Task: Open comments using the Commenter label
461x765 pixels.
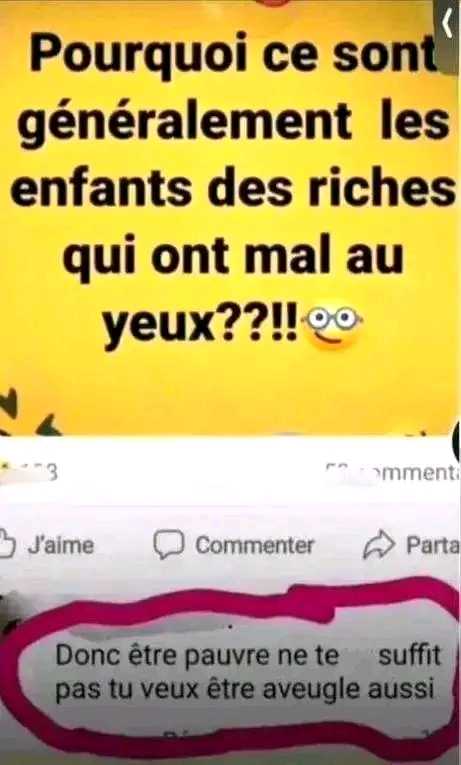Action: pyautogui.click(x=255, y=545)
